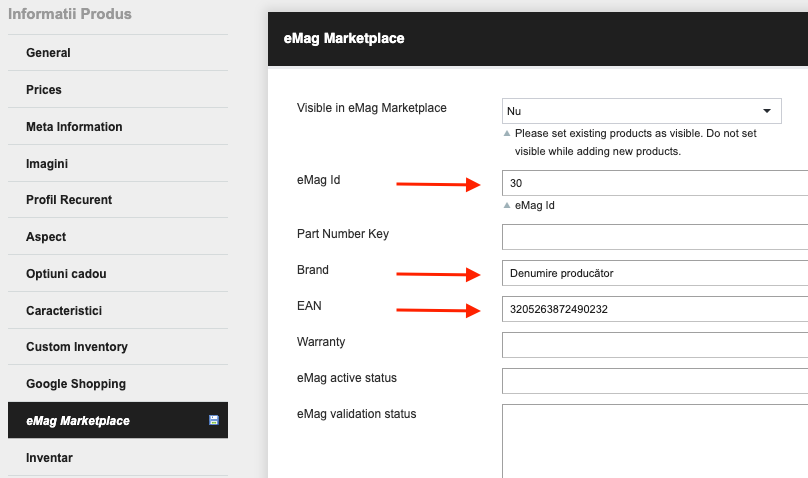
Task: Click the 'eMag validation status' label
Action: (x=357, y=414)
